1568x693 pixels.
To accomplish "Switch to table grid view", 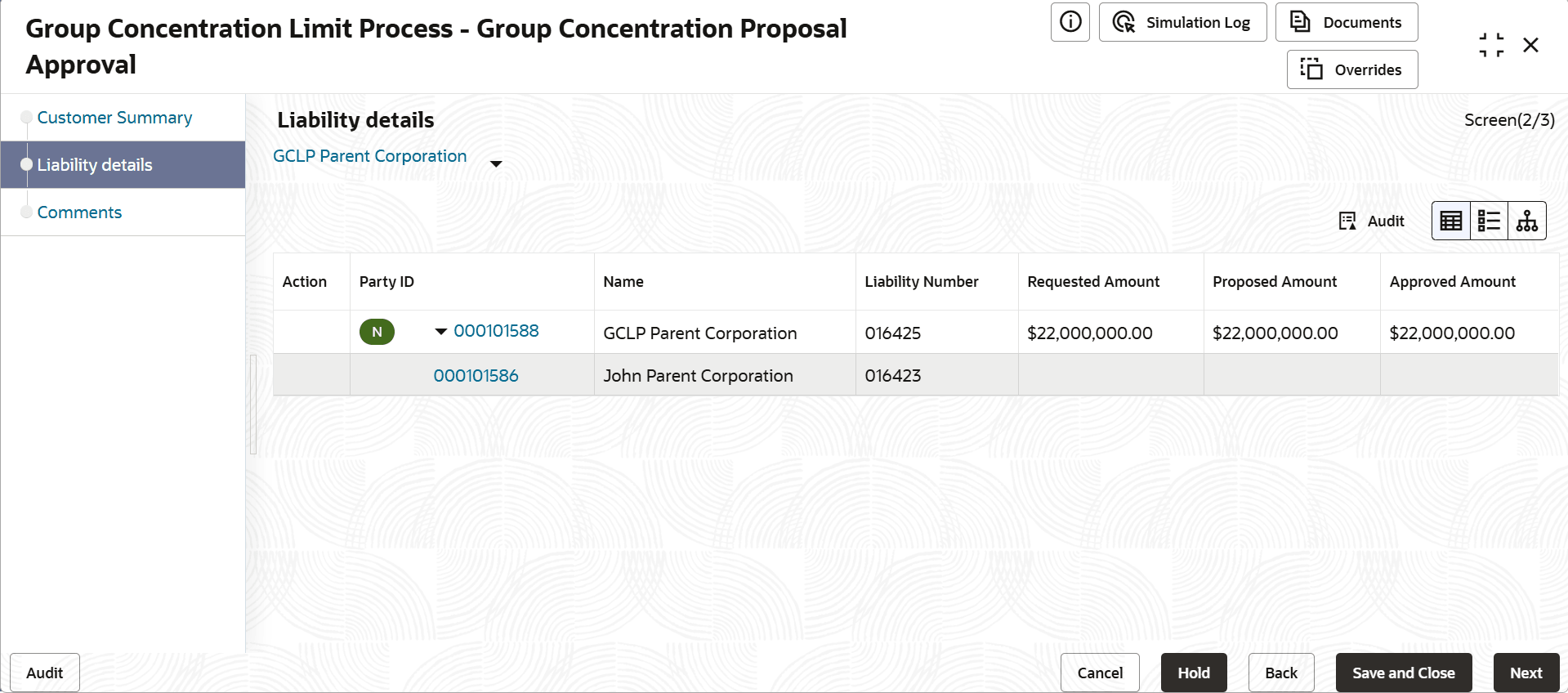I will (x=1450, y=221).
